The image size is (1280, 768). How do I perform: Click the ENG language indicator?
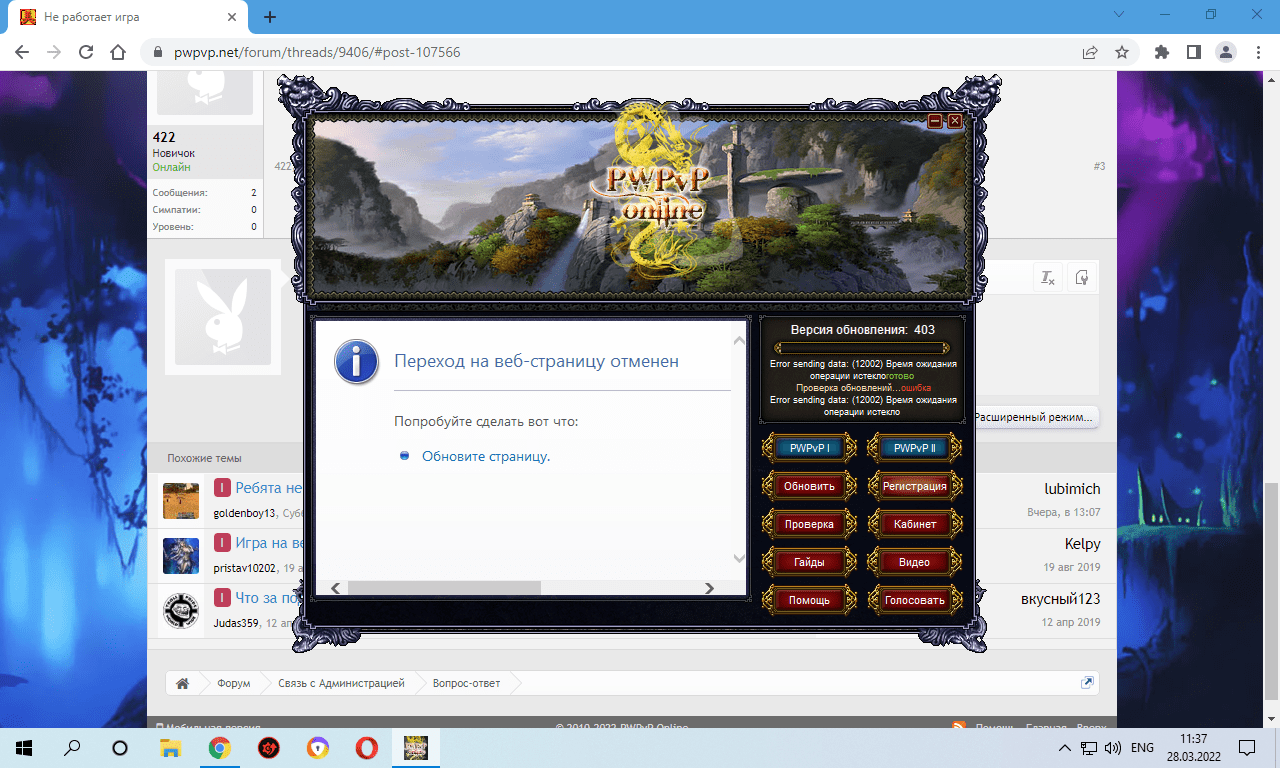tap(1142, 747)
